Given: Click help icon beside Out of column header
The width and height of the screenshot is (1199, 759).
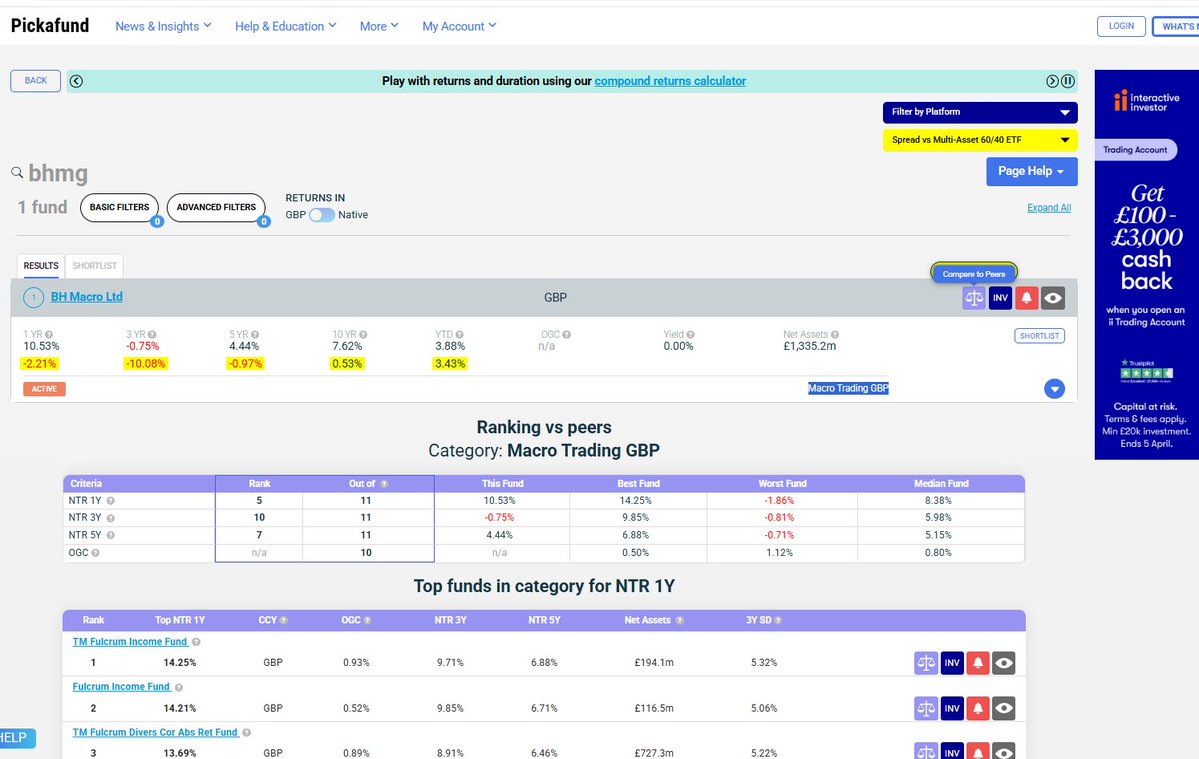Looking at the screenshot, I should click(384, 484).
